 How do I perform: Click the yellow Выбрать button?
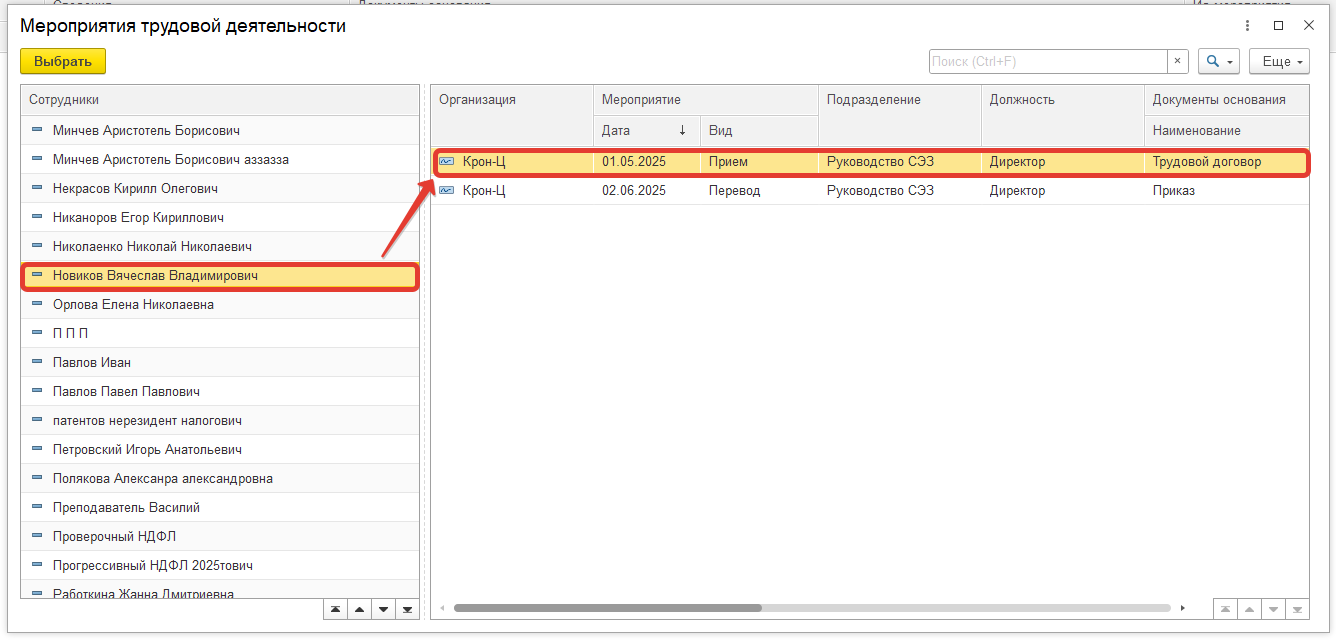(x=63, y=61)
